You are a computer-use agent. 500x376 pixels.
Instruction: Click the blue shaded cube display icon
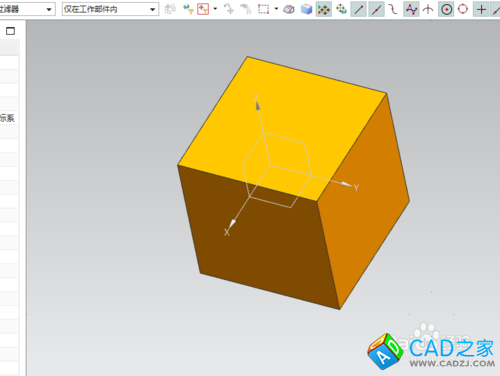click(x=306, y=9)
